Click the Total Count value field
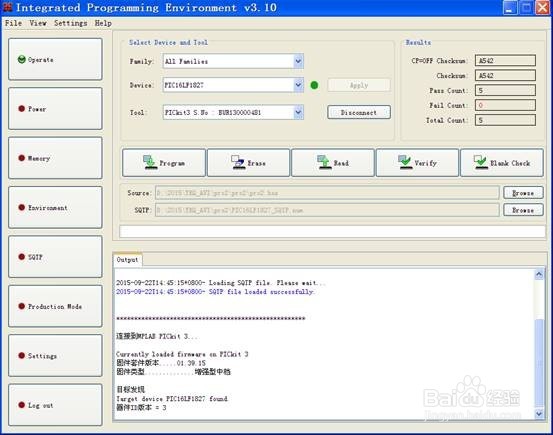553x435 pixels. pyautogui.click(x=505, y=120)
